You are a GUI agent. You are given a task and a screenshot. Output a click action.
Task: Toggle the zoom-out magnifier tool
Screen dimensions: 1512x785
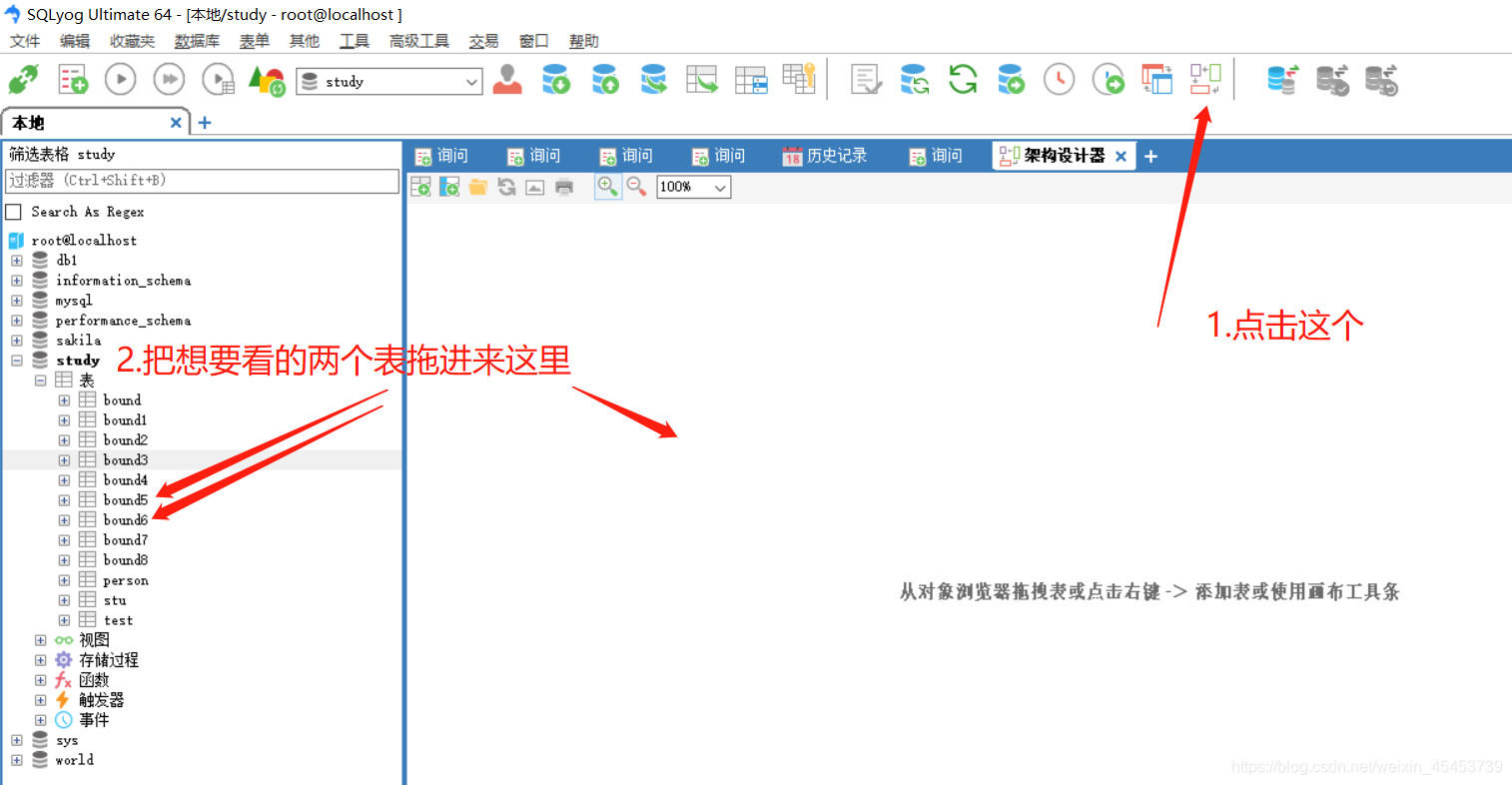click(636, 187)
